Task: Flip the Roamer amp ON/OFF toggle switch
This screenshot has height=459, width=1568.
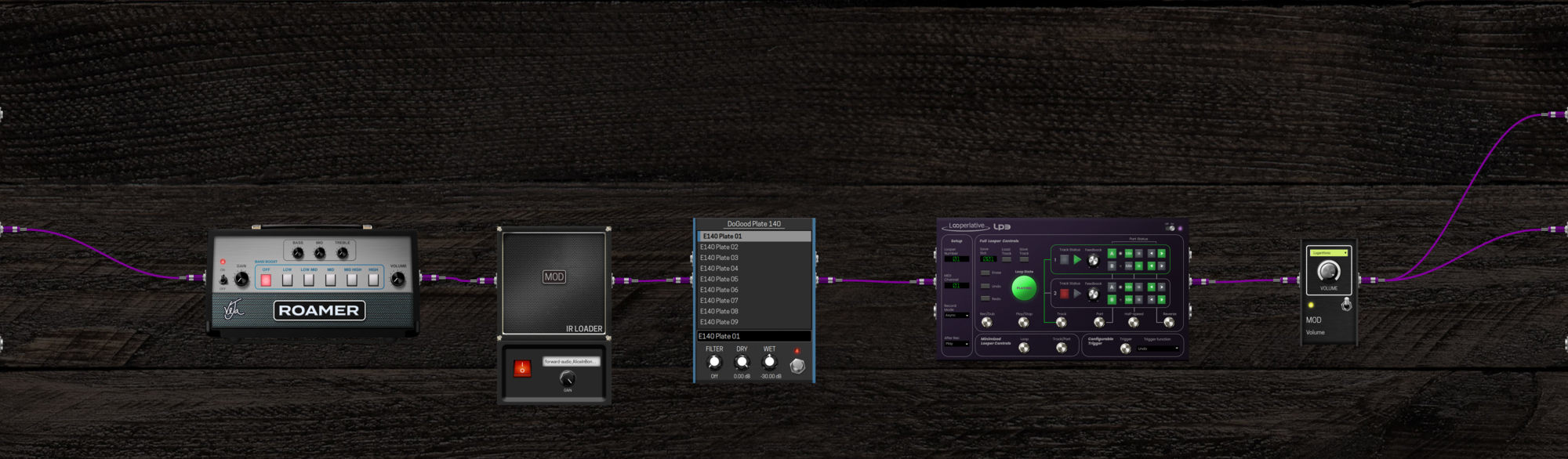Action: pos(223,280)
